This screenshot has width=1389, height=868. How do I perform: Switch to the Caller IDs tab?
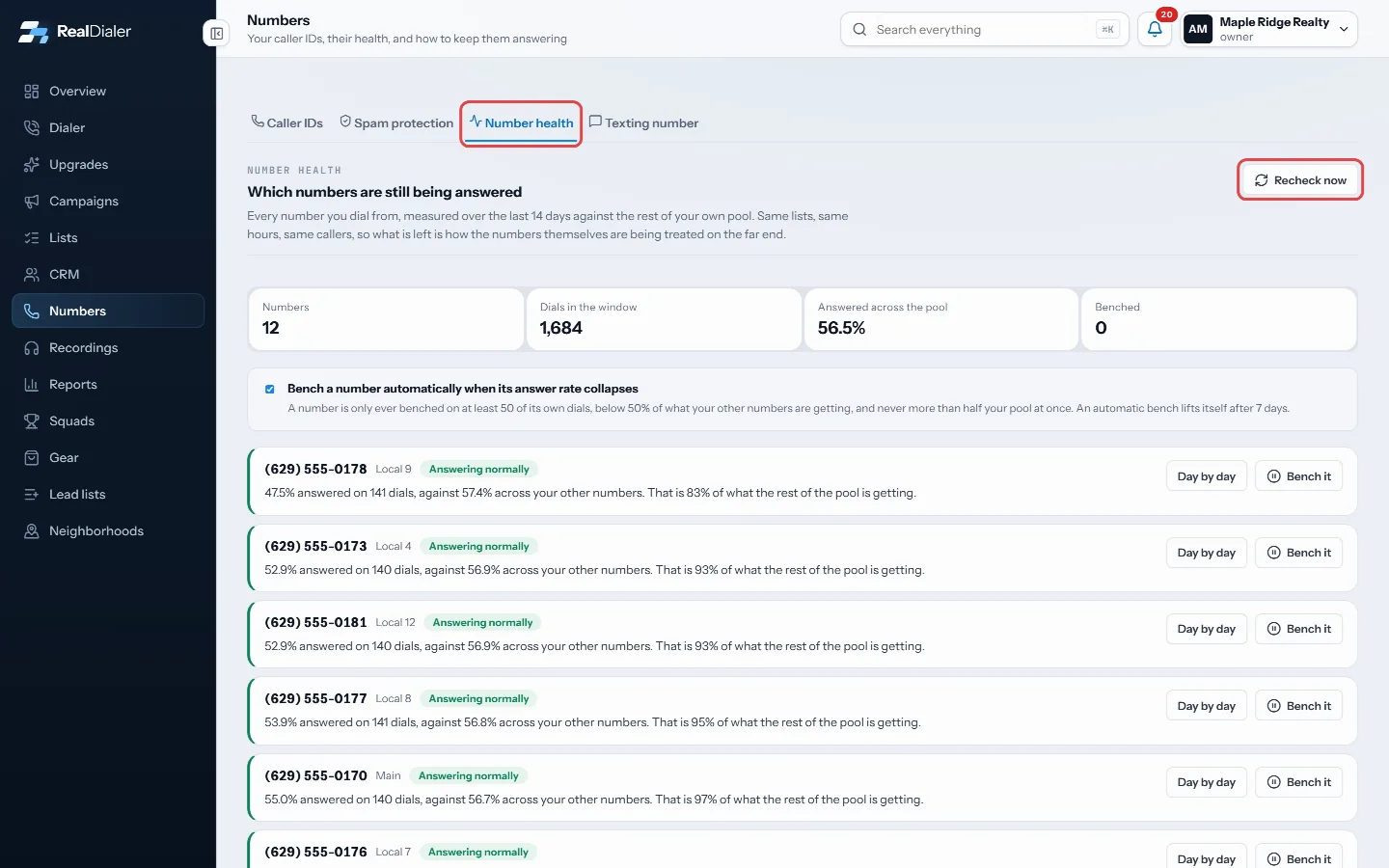[x=286, y=123]
